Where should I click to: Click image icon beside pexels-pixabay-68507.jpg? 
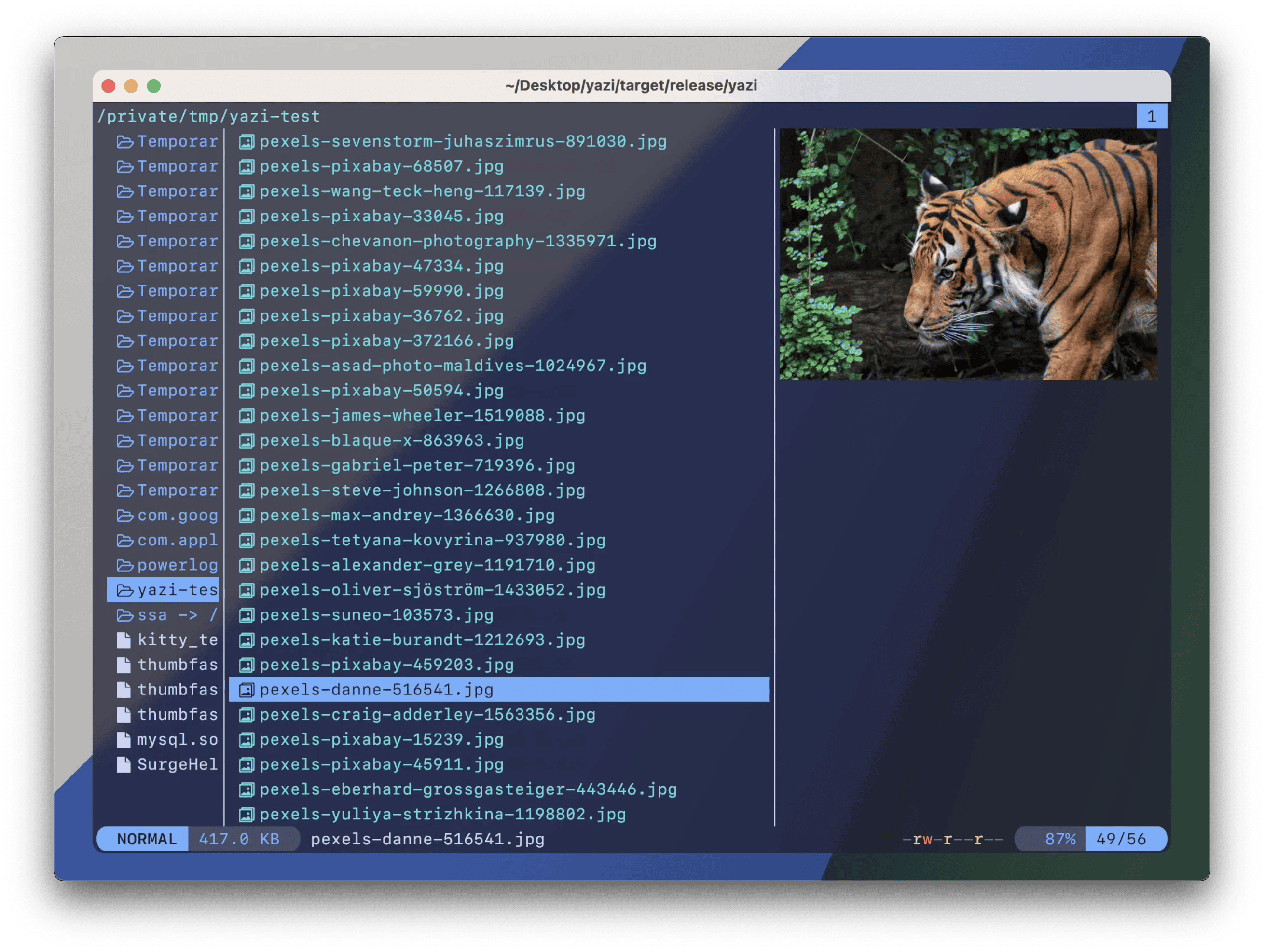pos(246,167)
